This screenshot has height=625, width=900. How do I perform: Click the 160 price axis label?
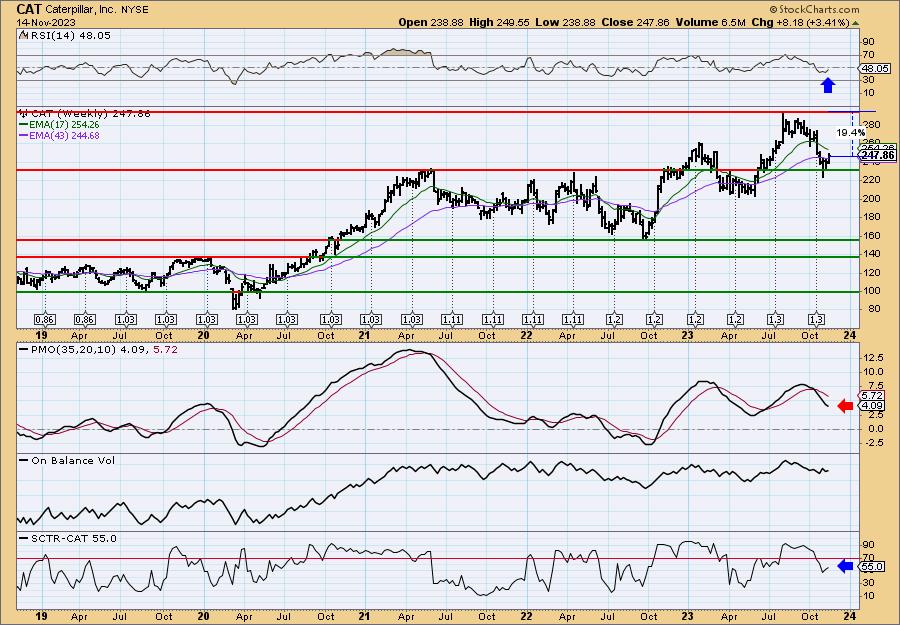(x=870, y=235)
